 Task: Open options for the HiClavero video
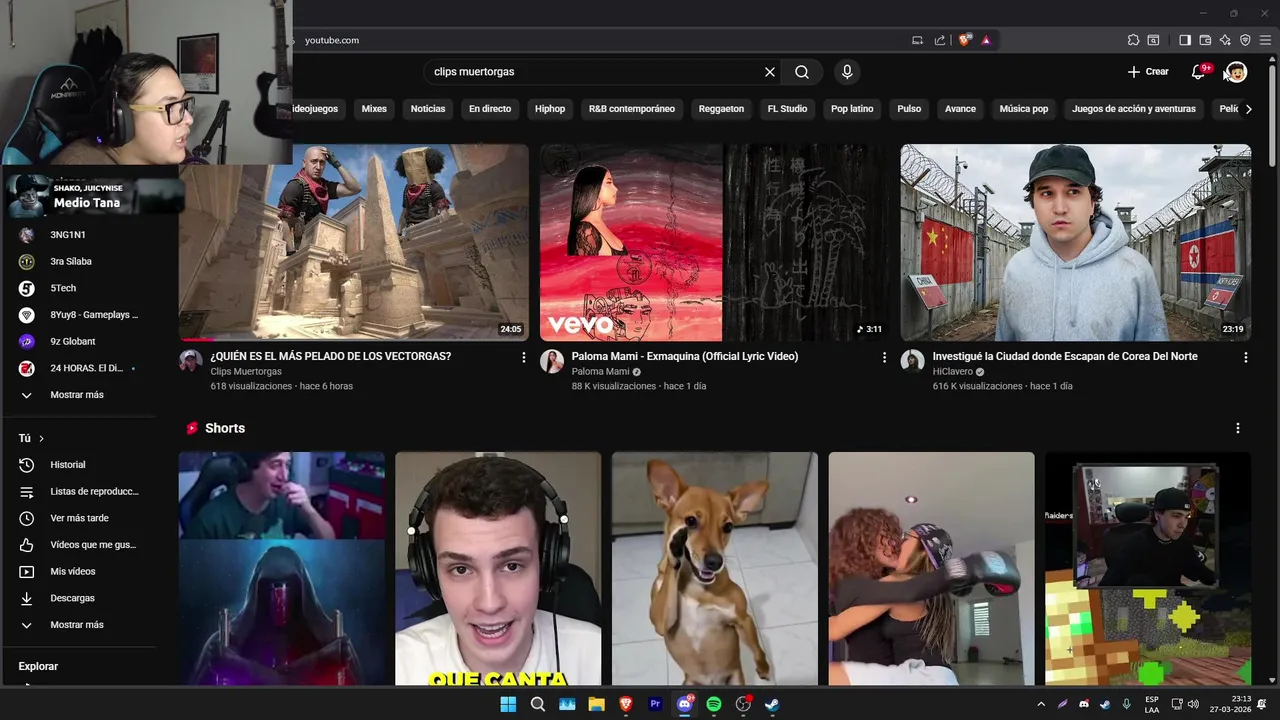(1245, 357)
